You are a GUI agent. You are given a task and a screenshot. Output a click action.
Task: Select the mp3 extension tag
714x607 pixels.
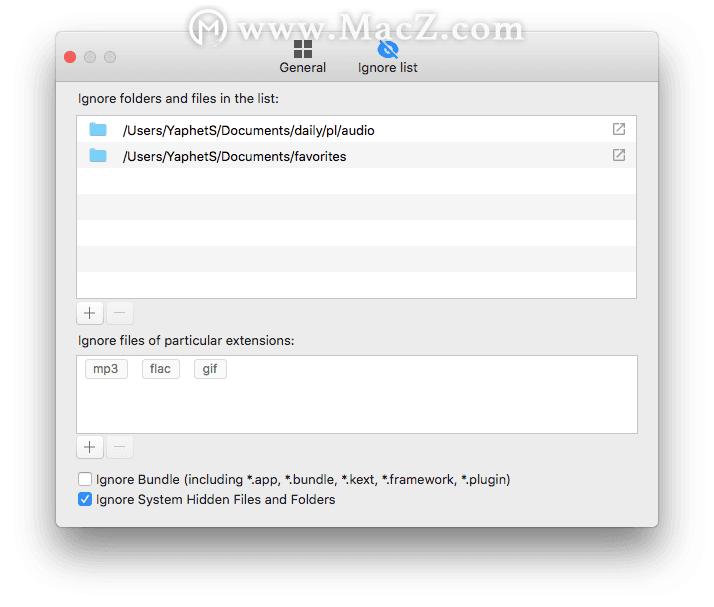[106, 369]
